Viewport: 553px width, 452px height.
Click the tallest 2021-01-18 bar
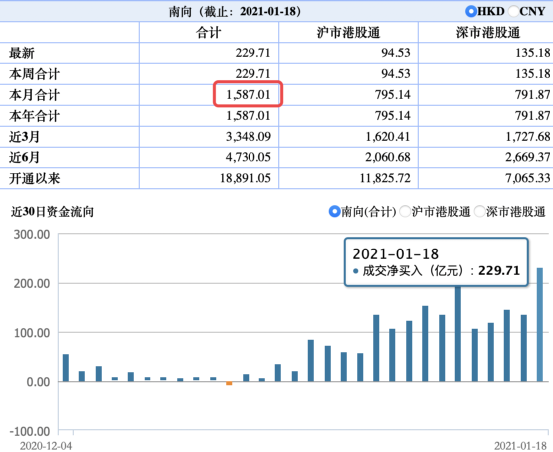click(x=540, y=325)
